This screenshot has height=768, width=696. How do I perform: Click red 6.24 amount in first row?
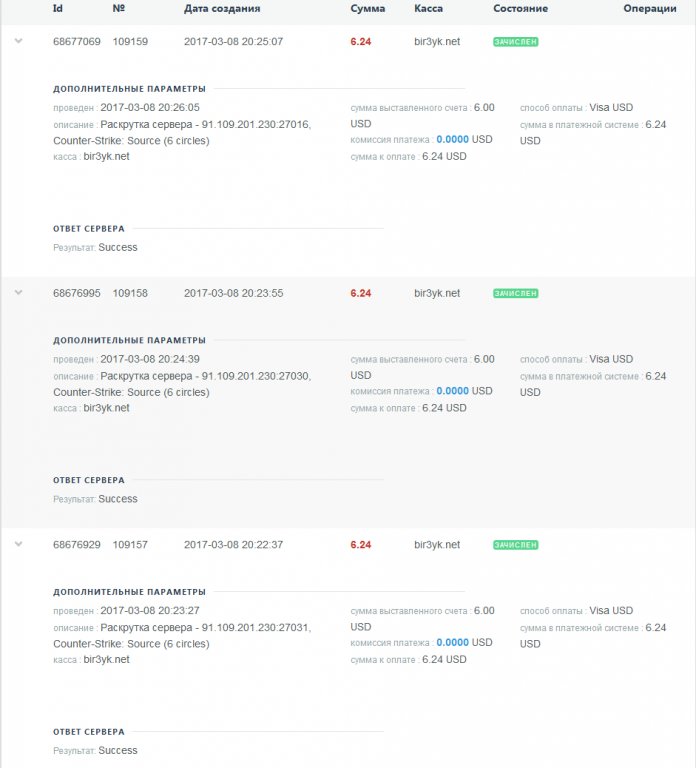coord(360,42)
